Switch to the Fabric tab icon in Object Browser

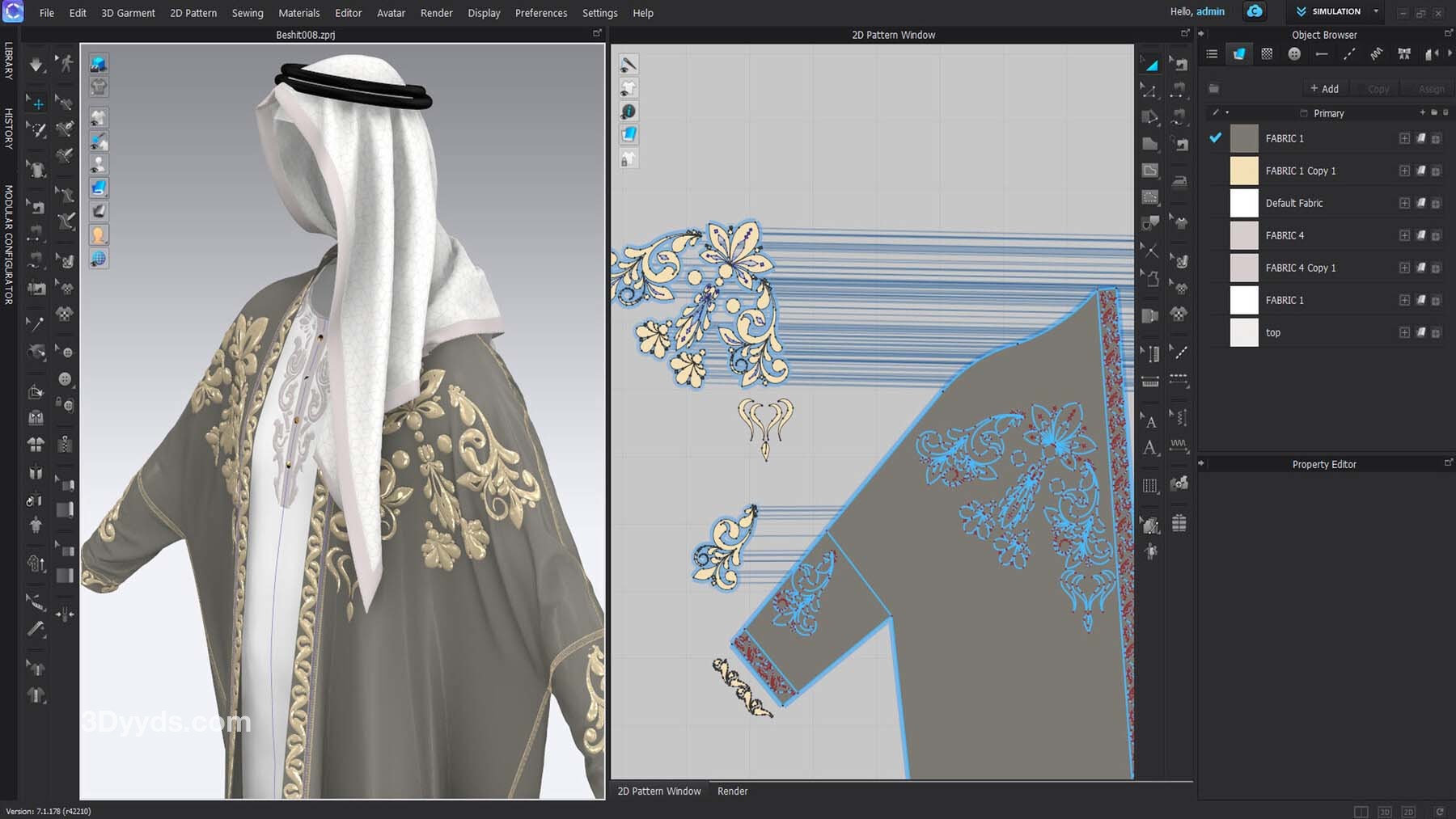pyautogui.click(x=1238, y=54)
